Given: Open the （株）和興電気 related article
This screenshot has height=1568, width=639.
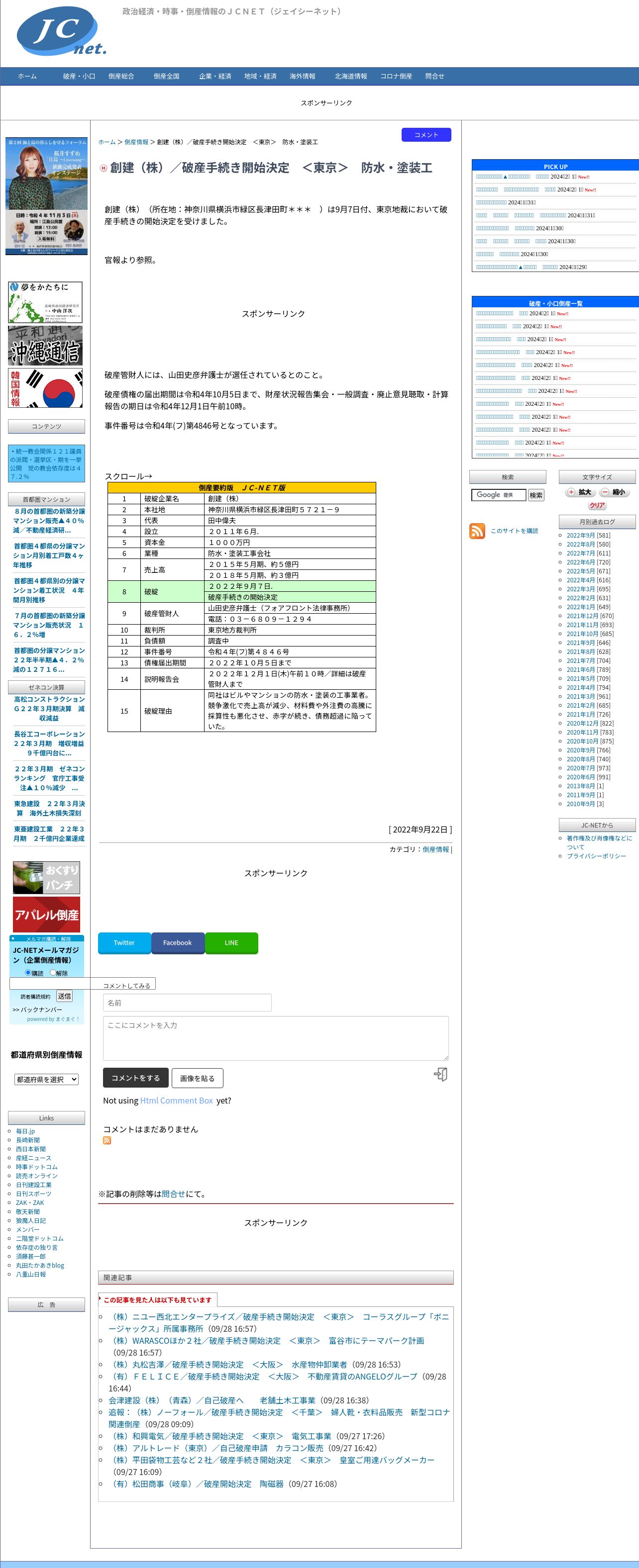Looking at the screenshot, I should [220, 1436].
